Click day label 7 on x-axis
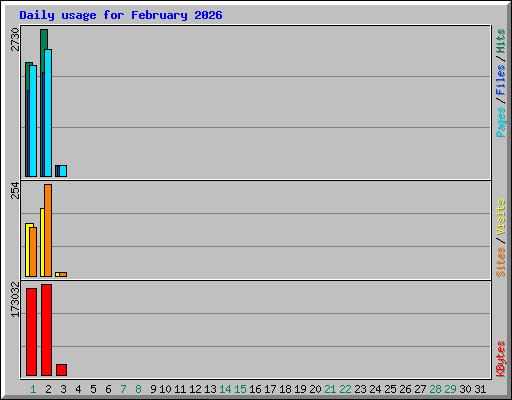Image resolution: width=512 pixels, height=400 pixels. [x=123, y=389]
